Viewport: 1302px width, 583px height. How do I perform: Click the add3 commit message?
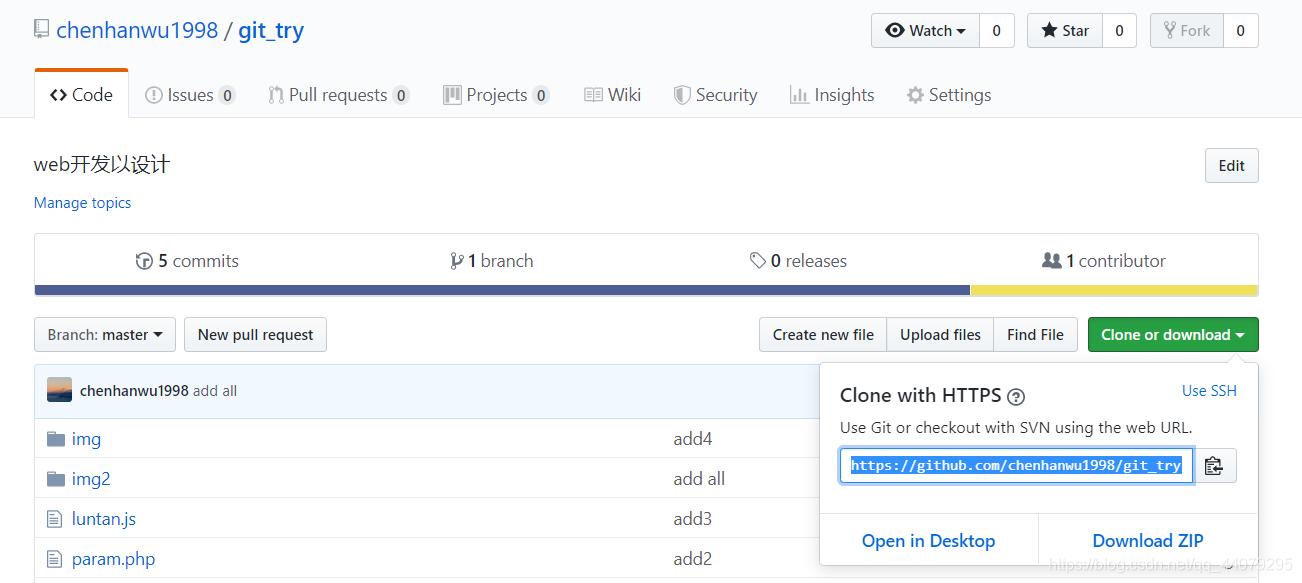(x=693, y=519)
